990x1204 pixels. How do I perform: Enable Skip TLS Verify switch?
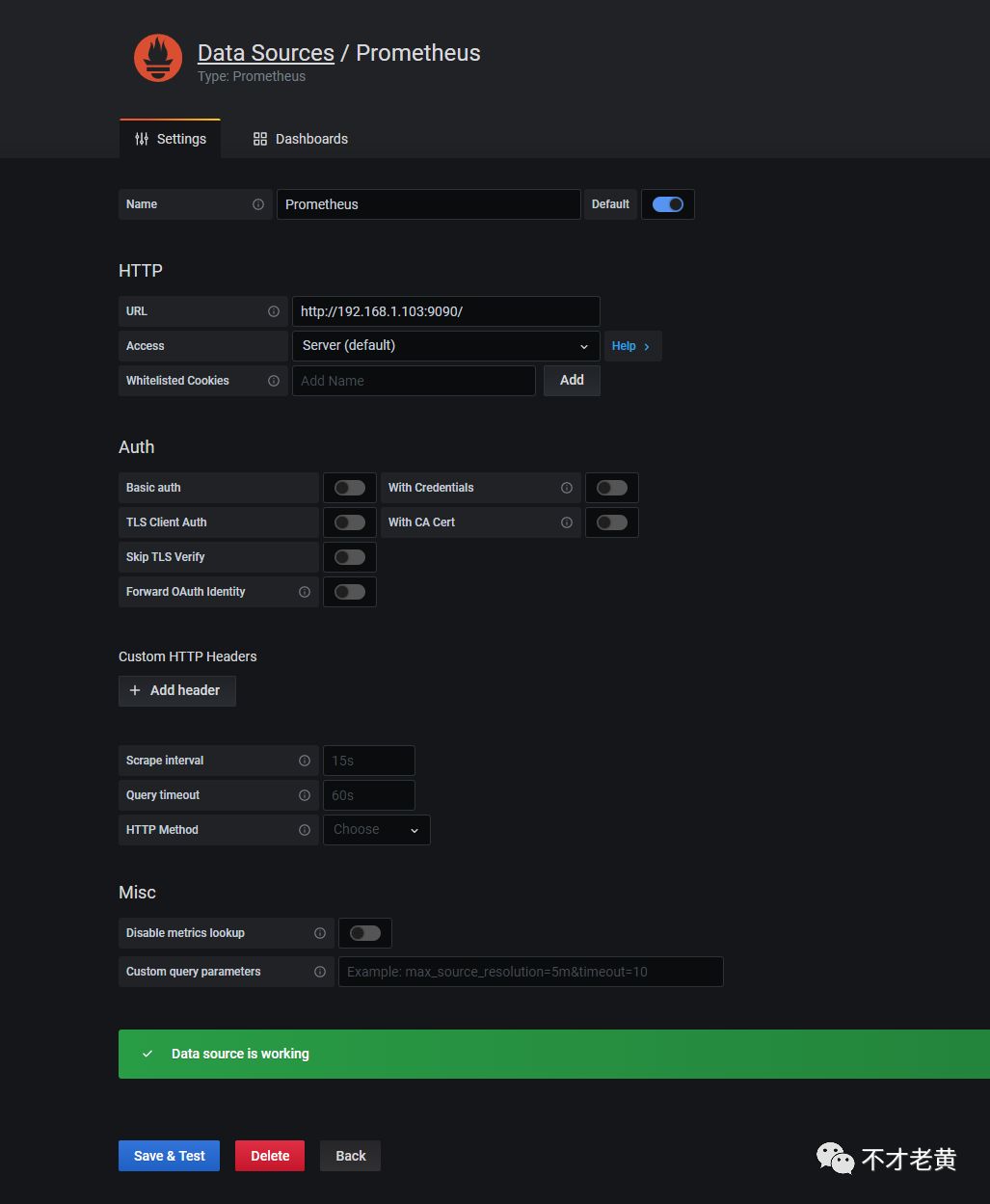click(350, 557)
